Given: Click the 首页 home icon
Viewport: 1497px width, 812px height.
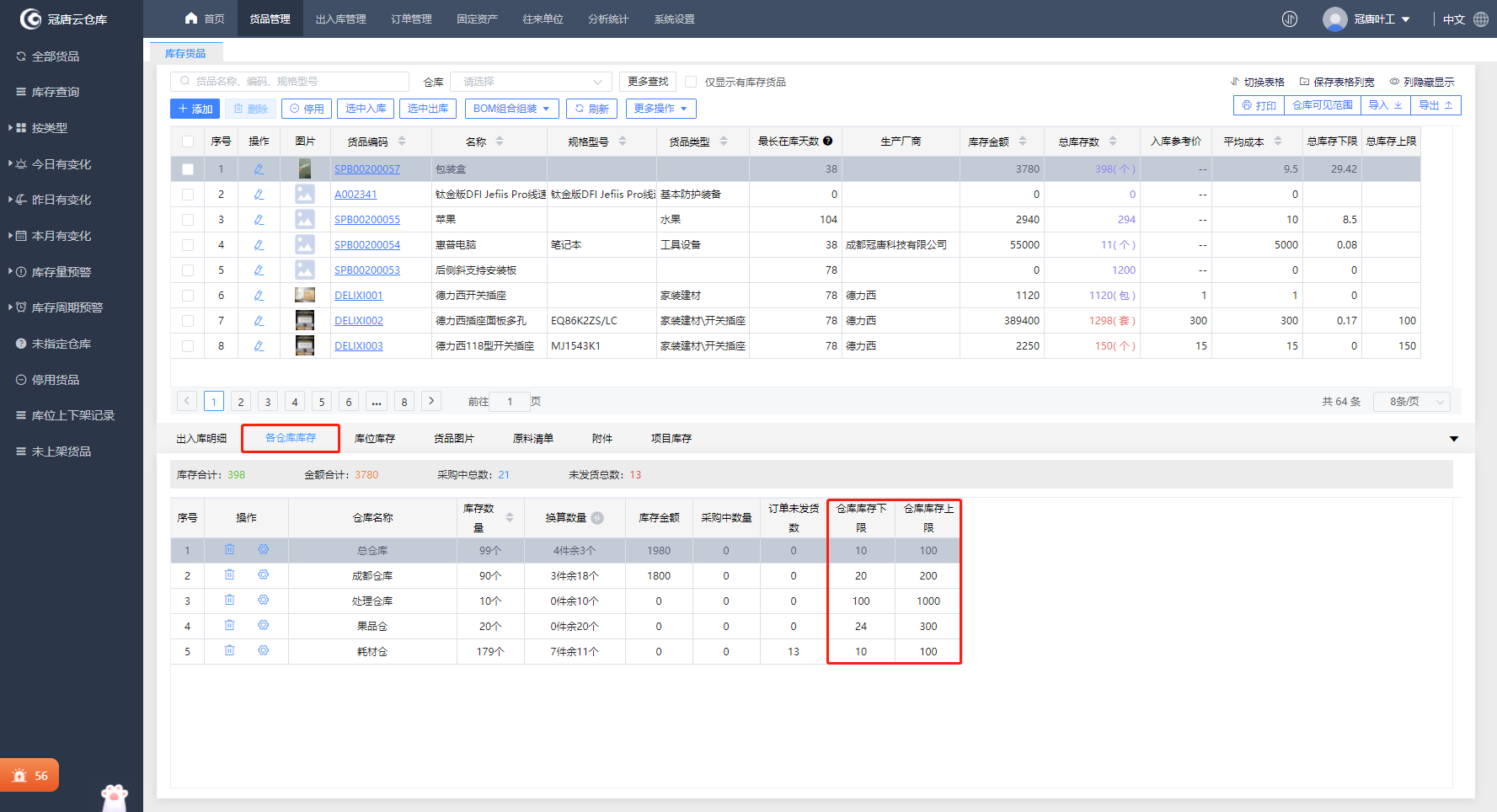Looking at the screenshot, I should click(191, 19).
